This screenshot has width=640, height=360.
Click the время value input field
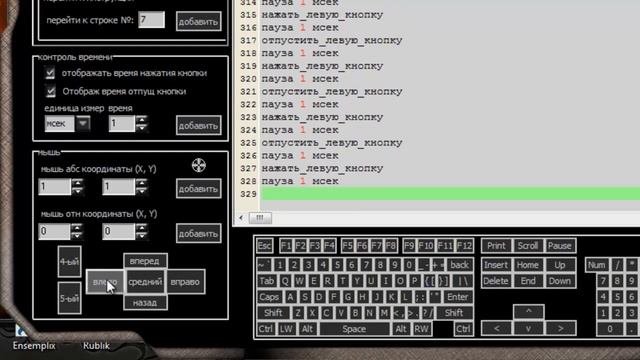pyautogui.click(x=122, y=124)
